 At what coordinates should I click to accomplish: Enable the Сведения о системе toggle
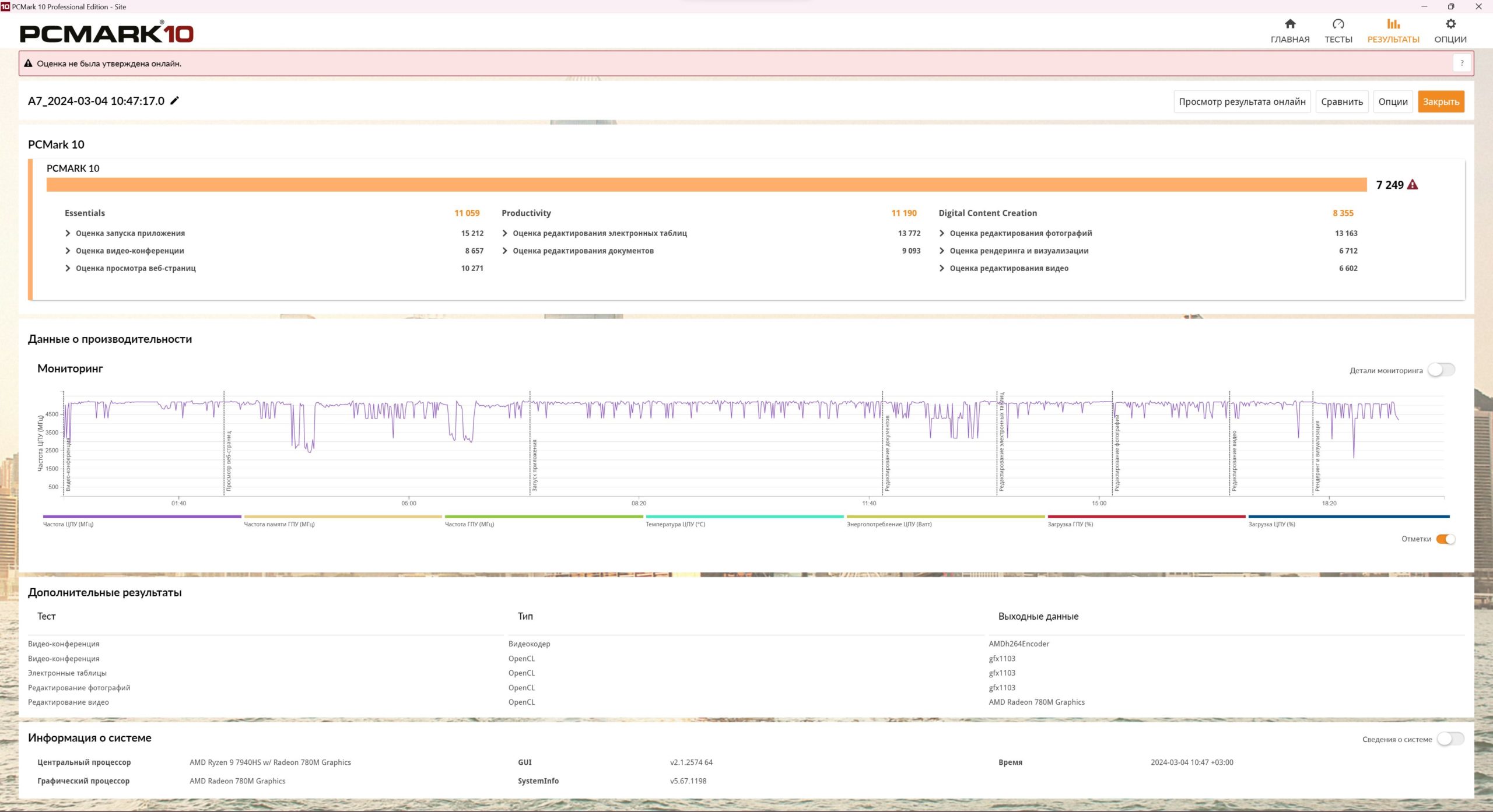click(1450, 739)
